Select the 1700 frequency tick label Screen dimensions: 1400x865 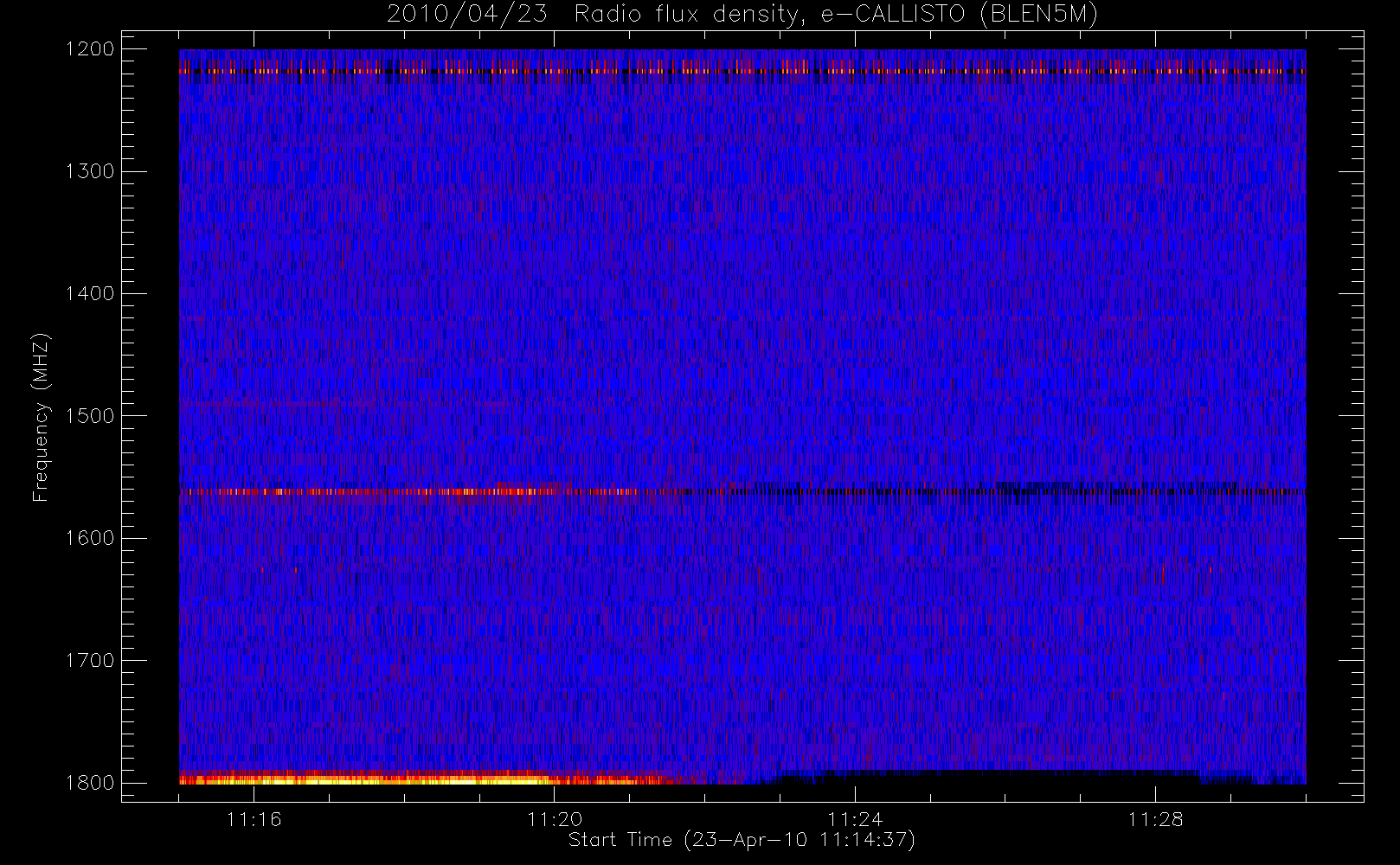pos(90,660)
